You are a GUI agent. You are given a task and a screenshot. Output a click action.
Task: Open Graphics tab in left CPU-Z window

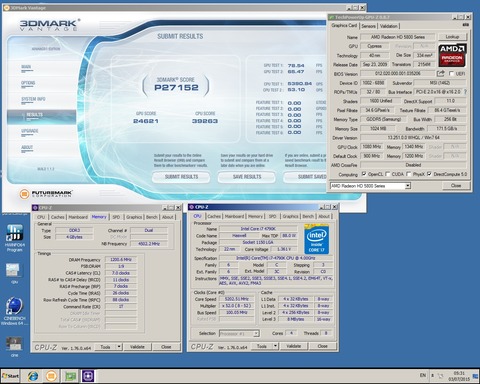(134, 217)
